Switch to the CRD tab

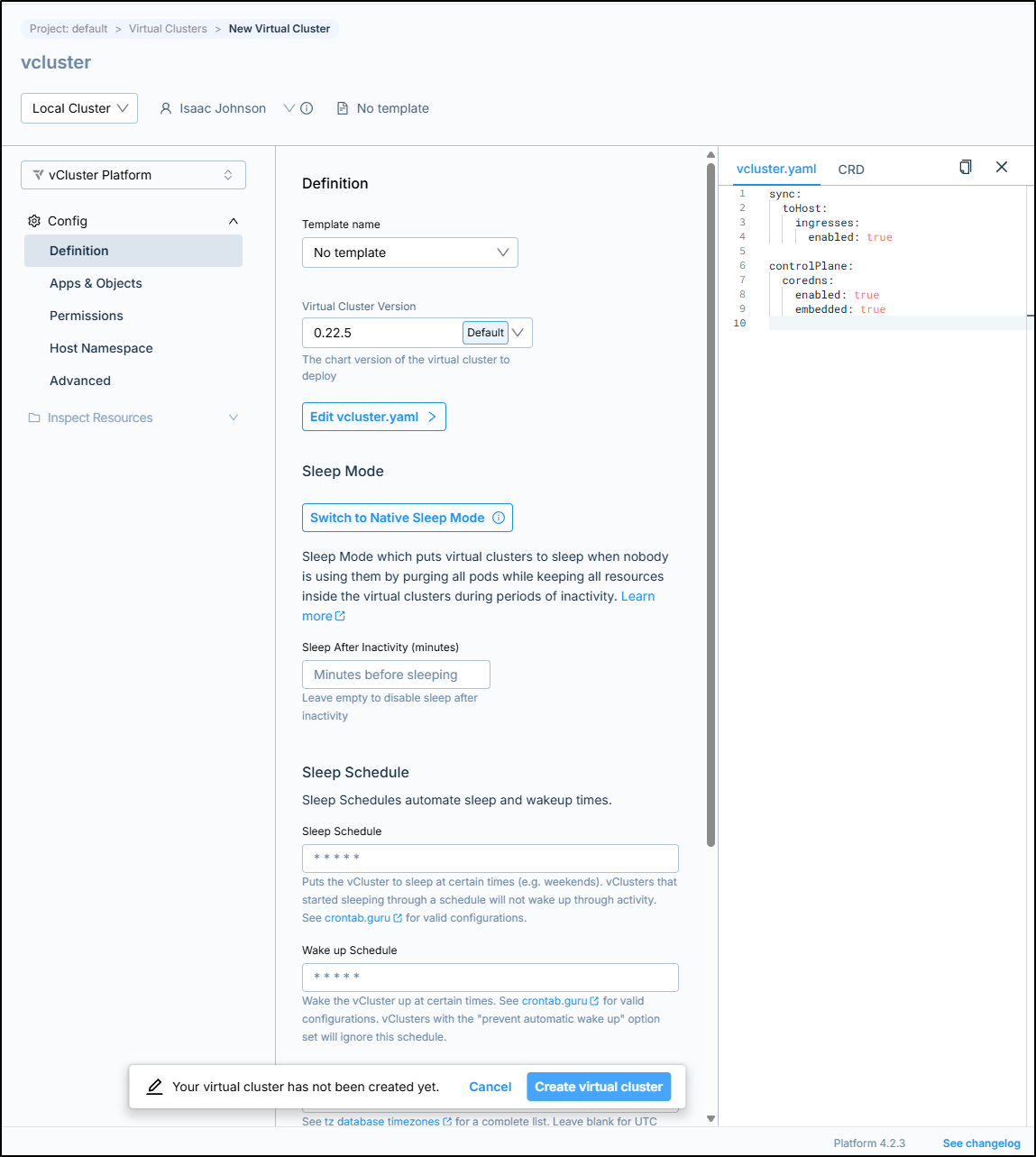point(851,170)
